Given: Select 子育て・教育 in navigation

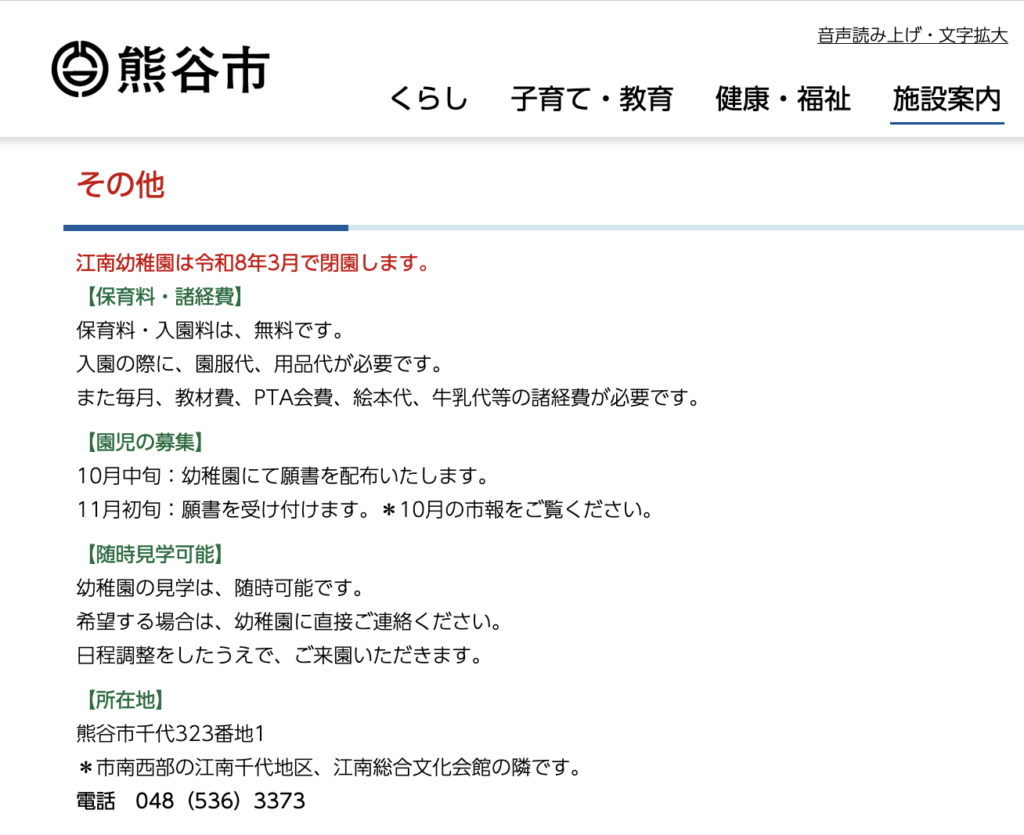Looking at the screenshot, I should click(x=592, y=99).
